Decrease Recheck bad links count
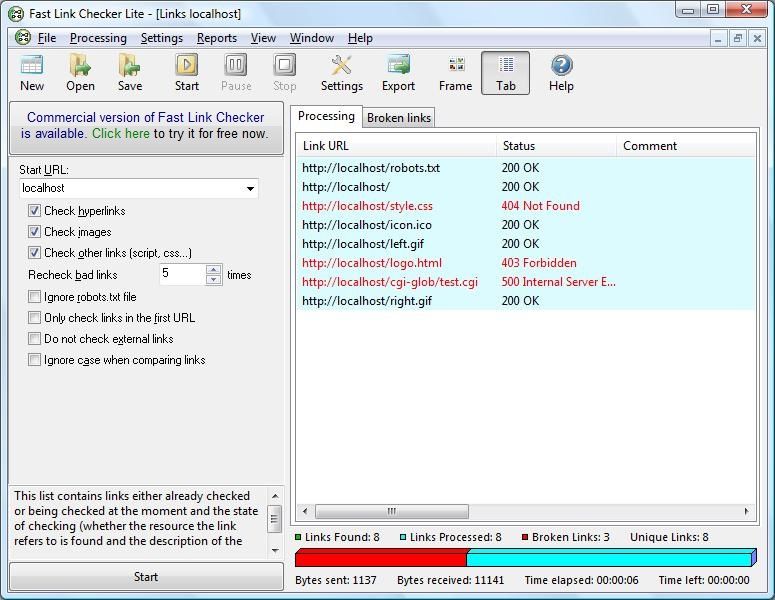This screenshot has height=600, width=775. tap(214, 280)
